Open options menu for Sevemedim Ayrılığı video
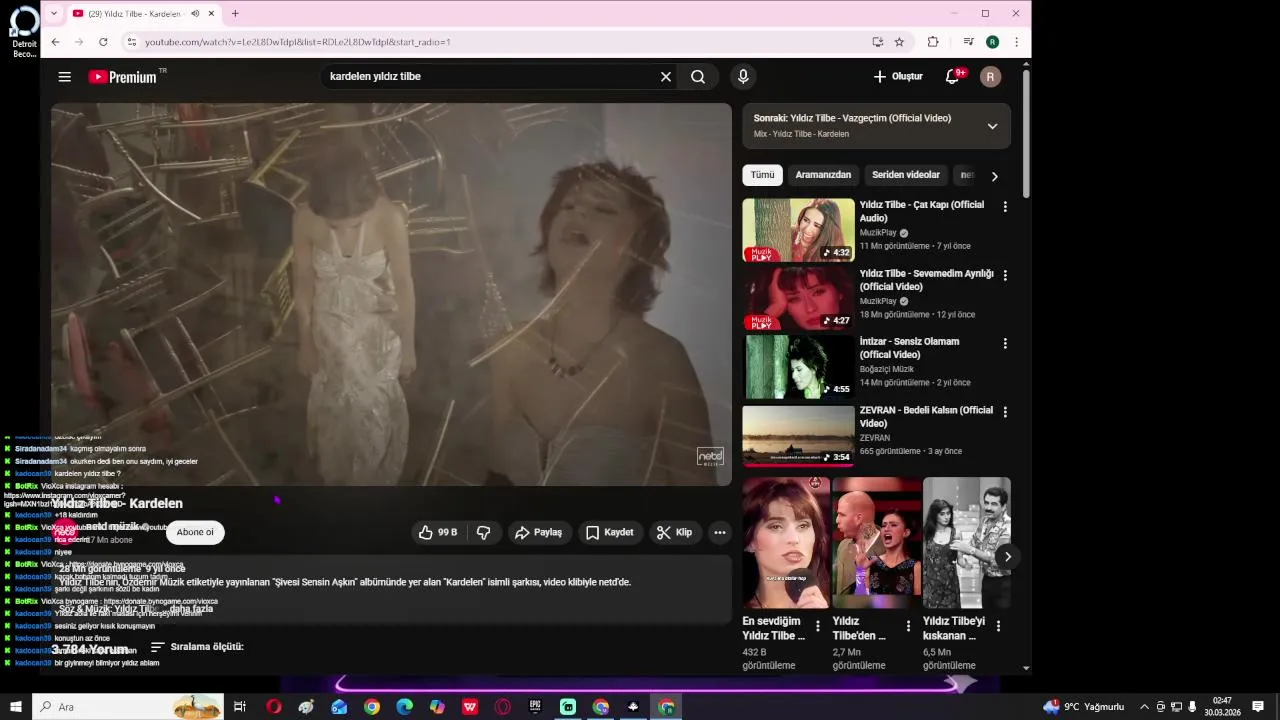 coord(1005,275)
